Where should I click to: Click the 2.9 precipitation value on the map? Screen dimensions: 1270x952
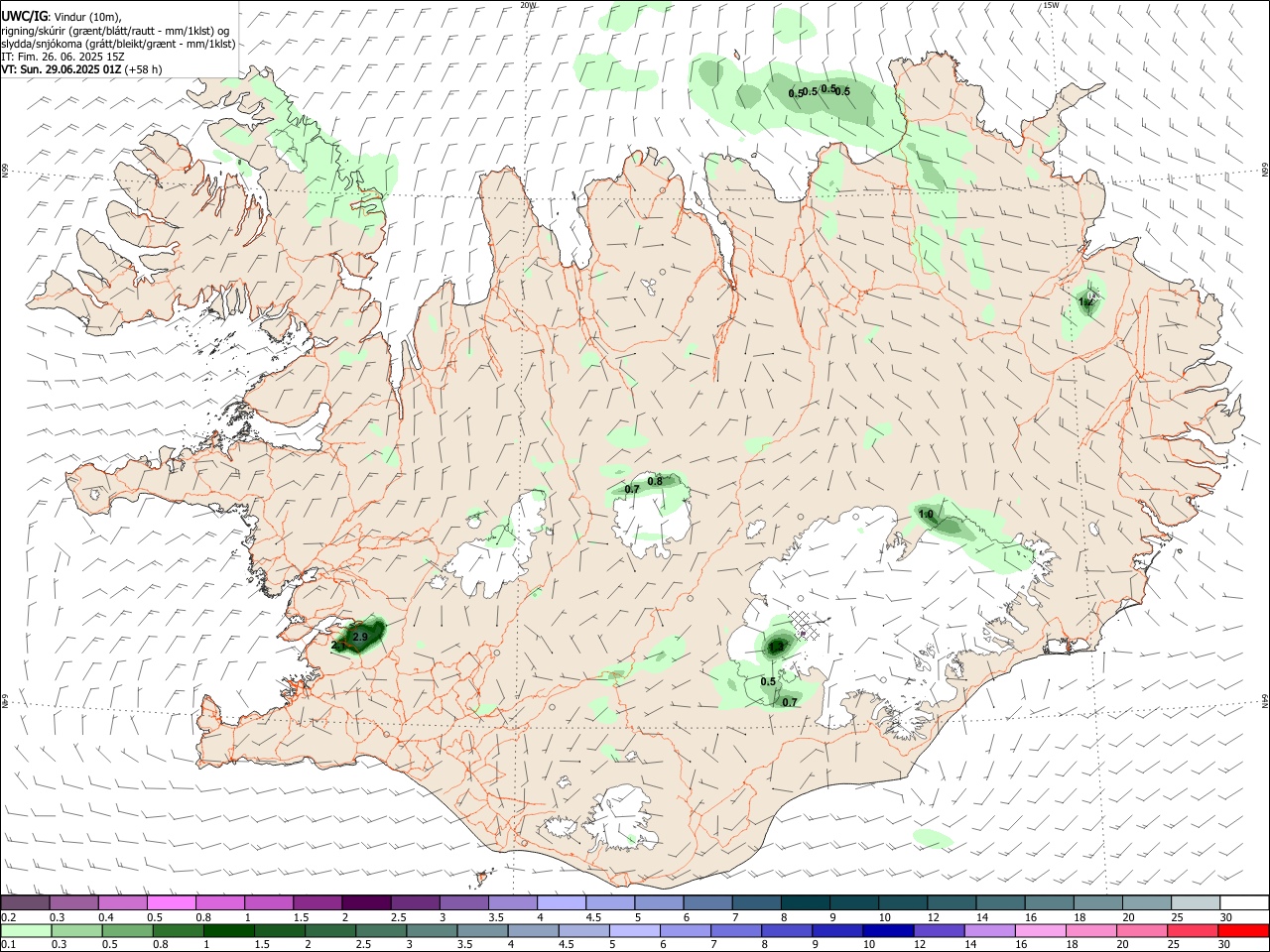(x=360, y=637)
